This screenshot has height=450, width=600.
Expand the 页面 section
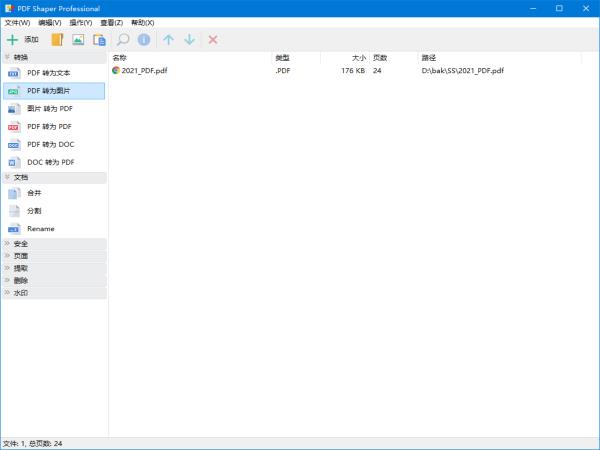[x=55, y=256]
